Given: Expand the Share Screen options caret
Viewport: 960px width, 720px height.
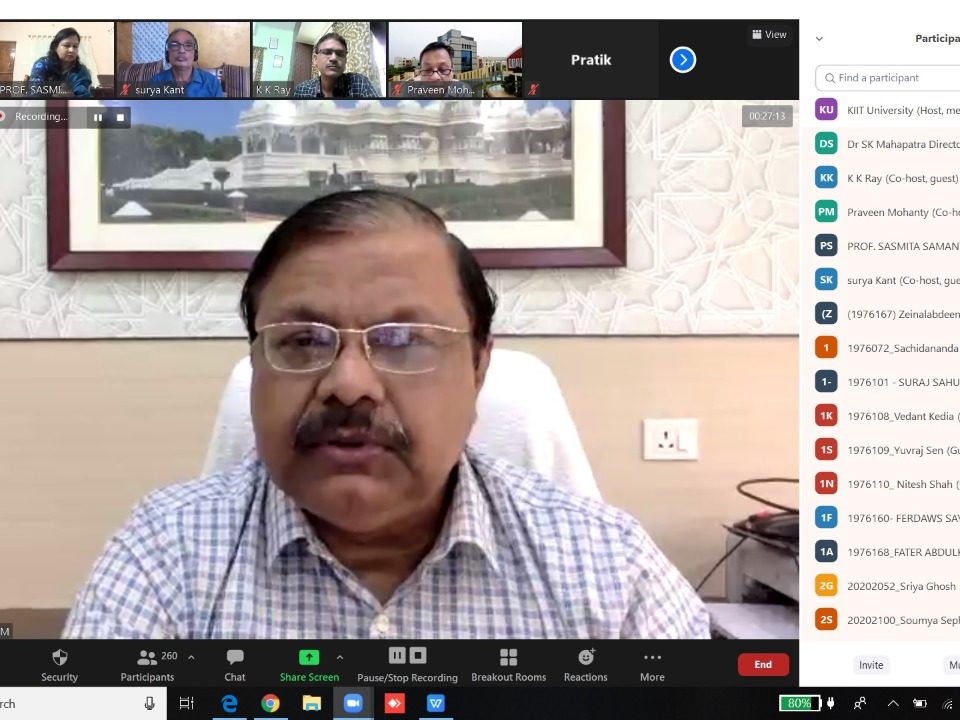Looking at the screenshot, I should tap(340, 657).
